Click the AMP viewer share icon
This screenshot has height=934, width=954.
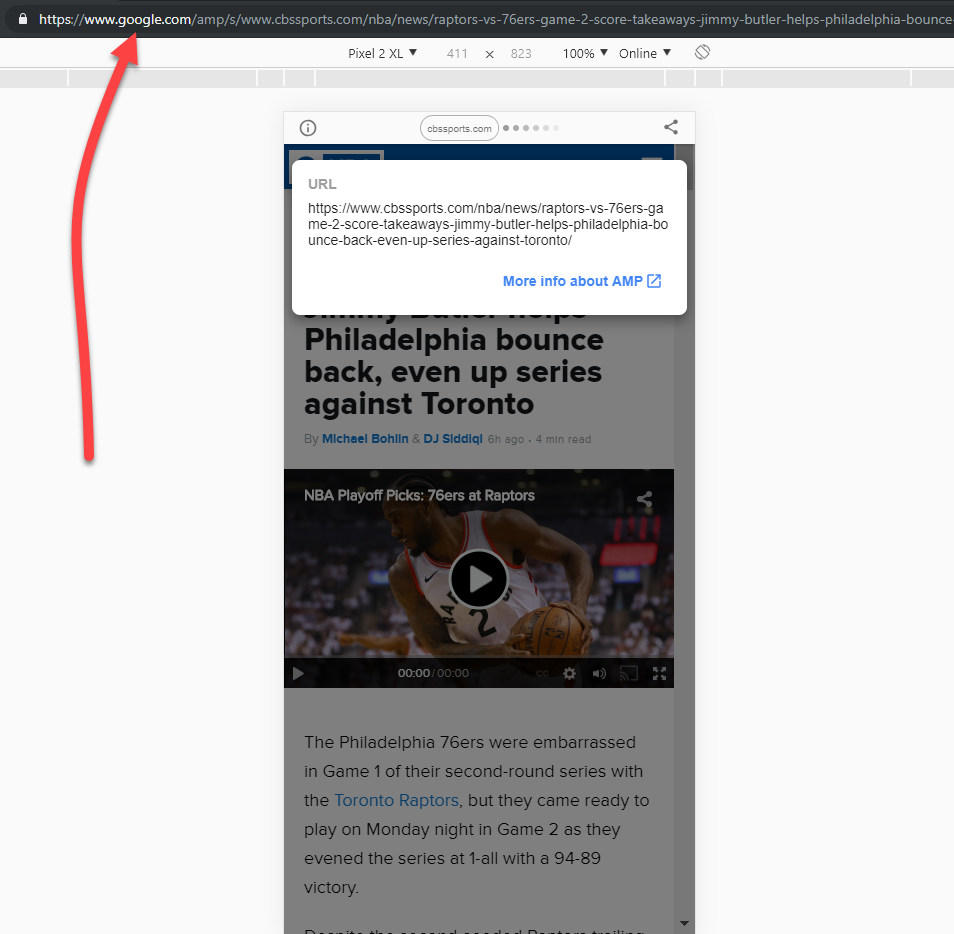(671, 127)
